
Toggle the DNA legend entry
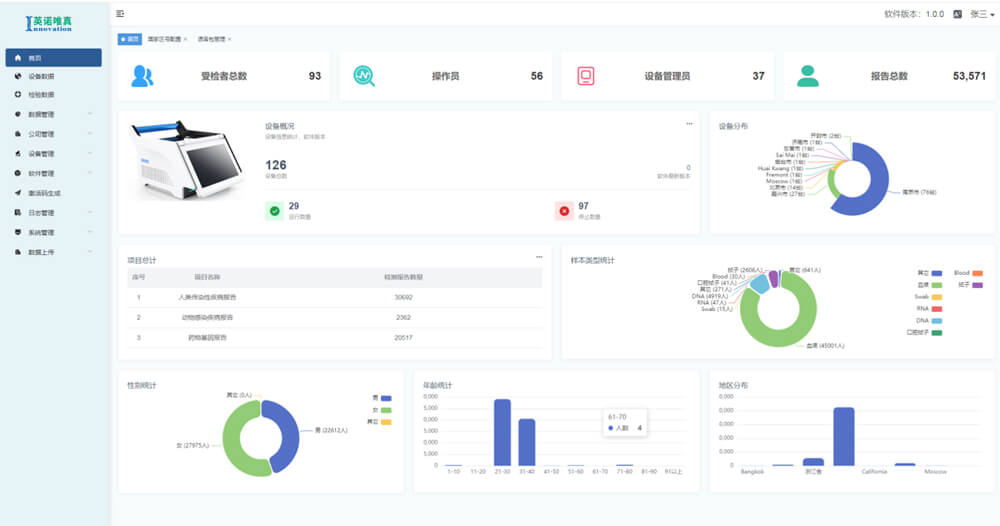tap(936, 320)
